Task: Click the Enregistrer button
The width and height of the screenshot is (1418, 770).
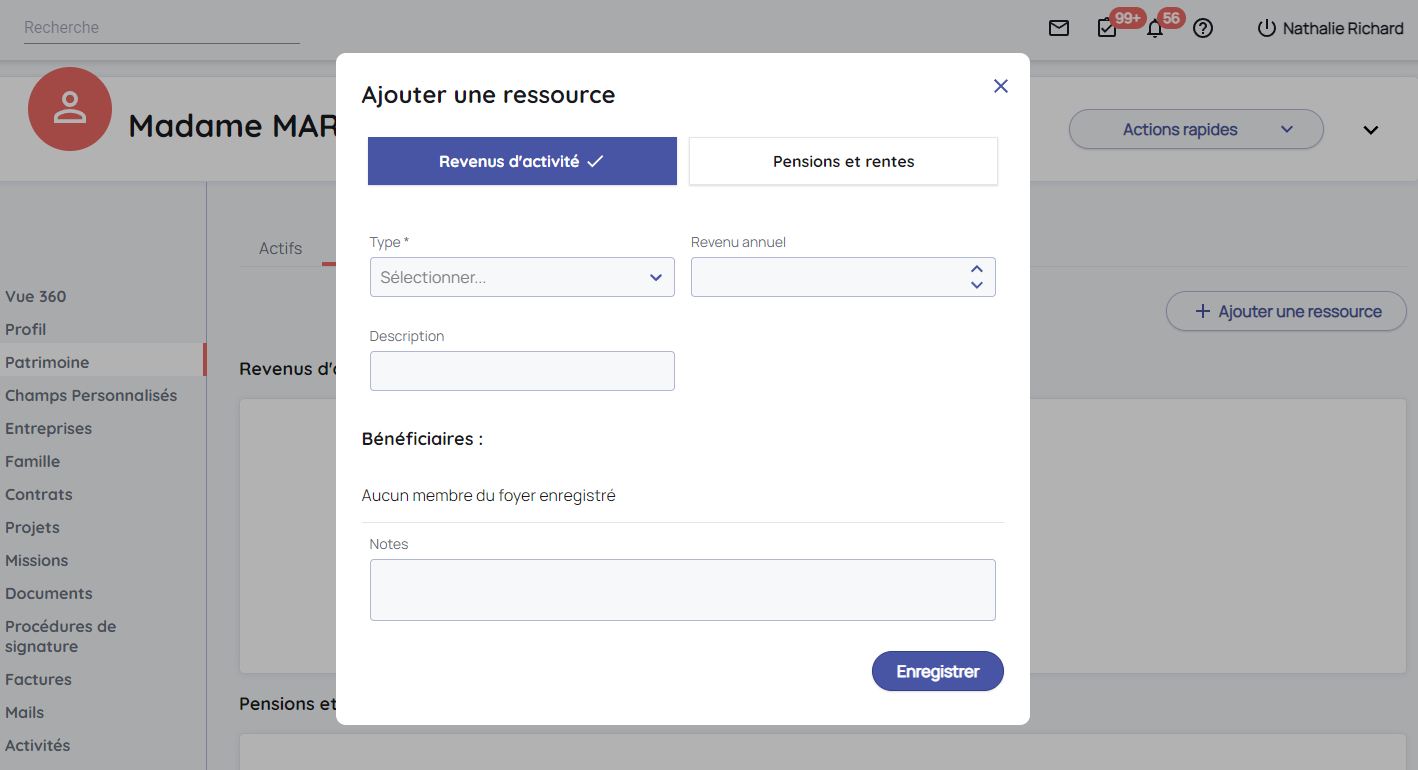Action: coord(937,671)
